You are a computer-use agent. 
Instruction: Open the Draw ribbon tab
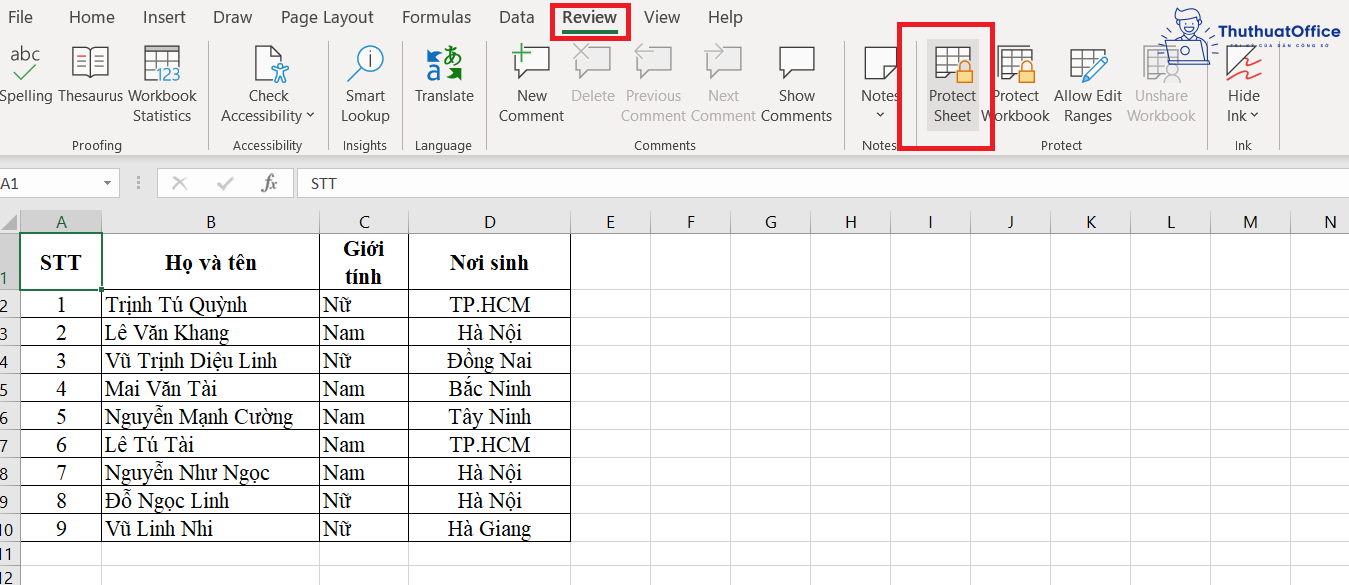[x=232, y=17]
